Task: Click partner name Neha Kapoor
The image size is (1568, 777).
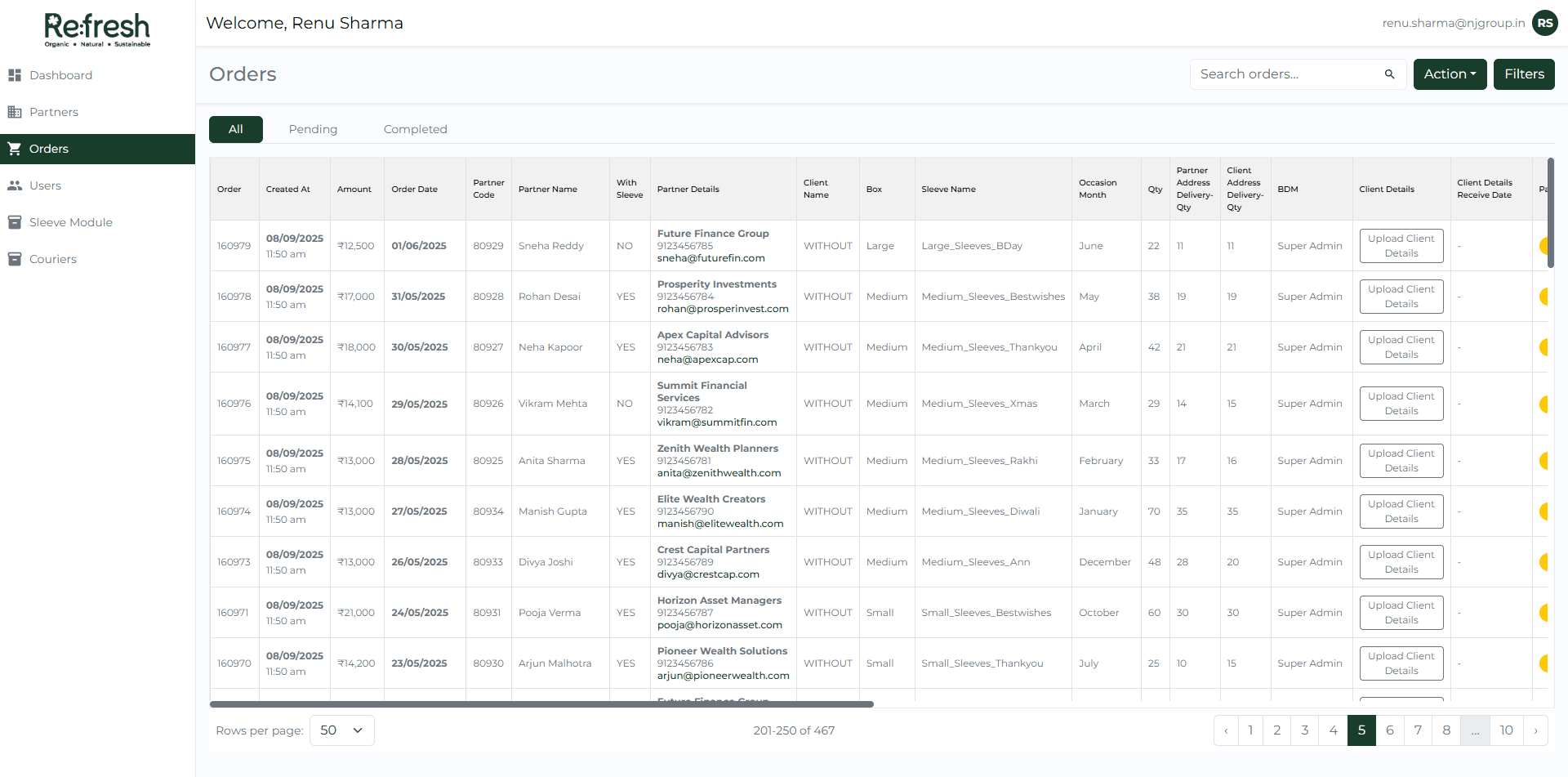Action: pyautogui.click(x=550, y=347)
